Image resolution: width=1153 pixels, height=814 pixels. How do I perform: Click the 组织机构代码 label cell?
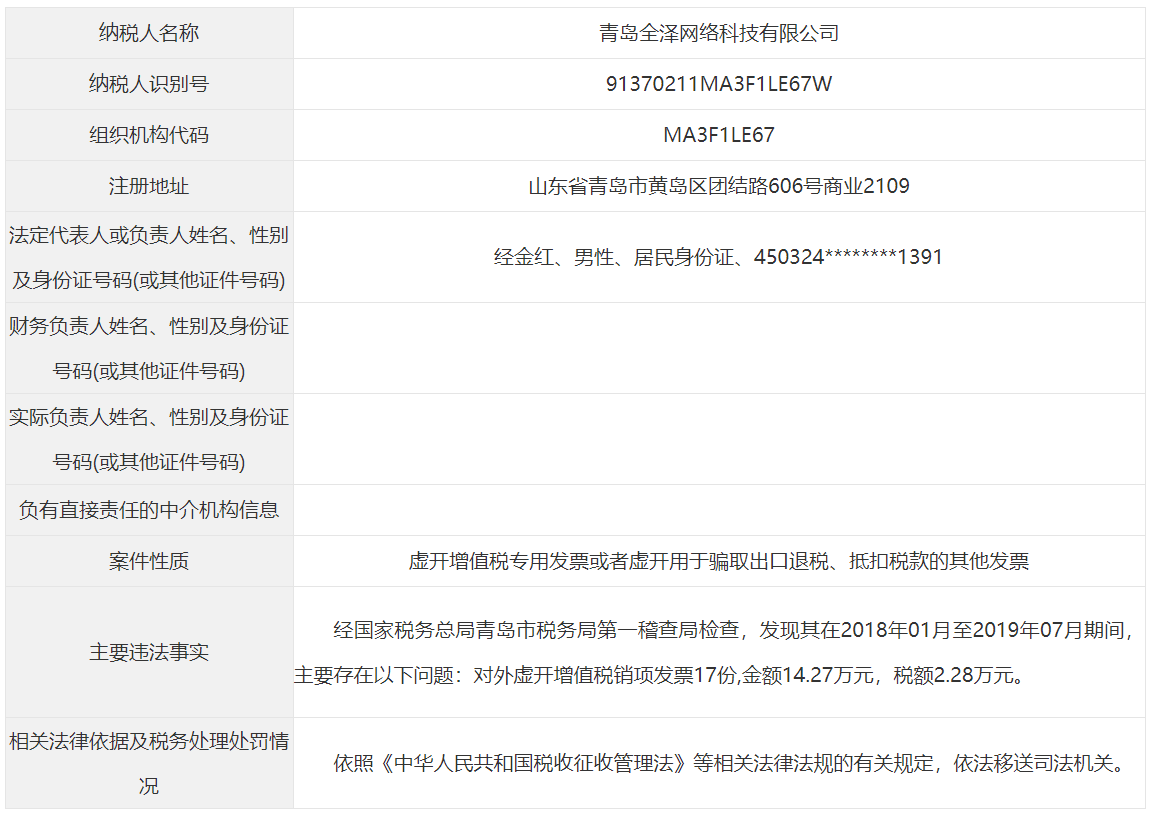[149, 135]
